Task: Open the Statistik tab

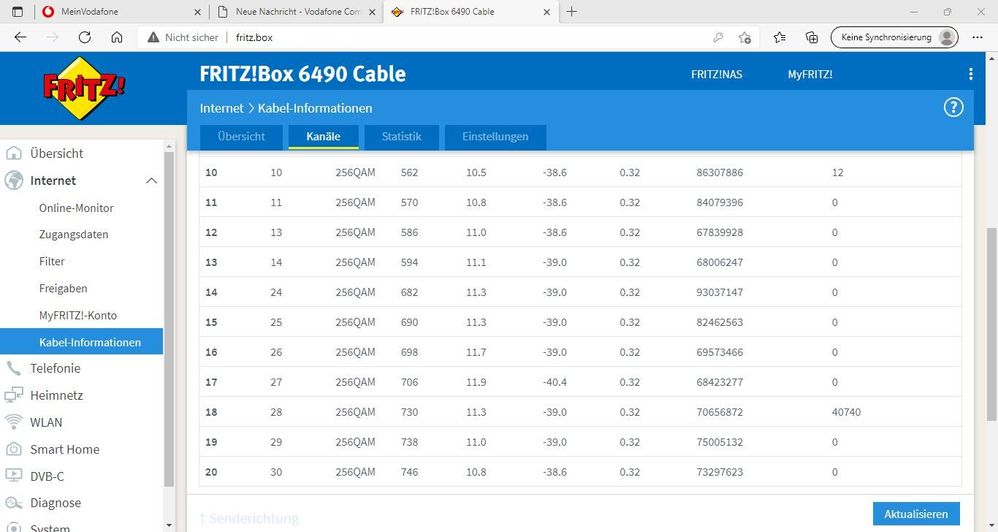Action: pyautogui.click(x=402, y=137)
